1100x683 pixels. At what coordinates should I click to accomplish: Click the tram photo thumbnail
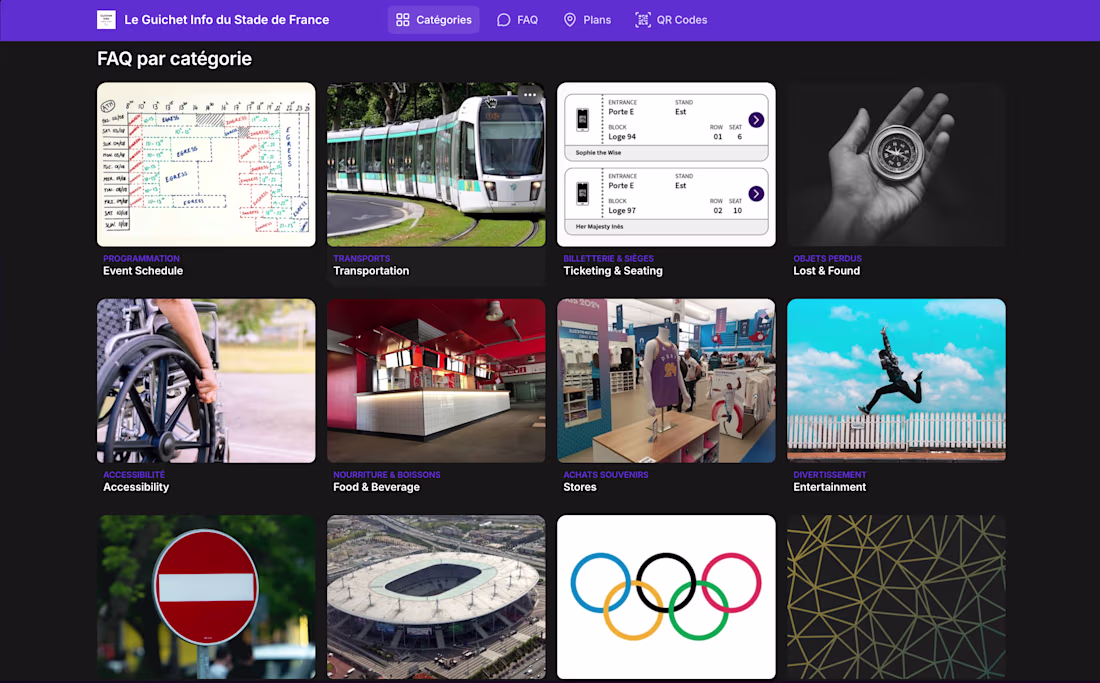click(x=436, y=165)
